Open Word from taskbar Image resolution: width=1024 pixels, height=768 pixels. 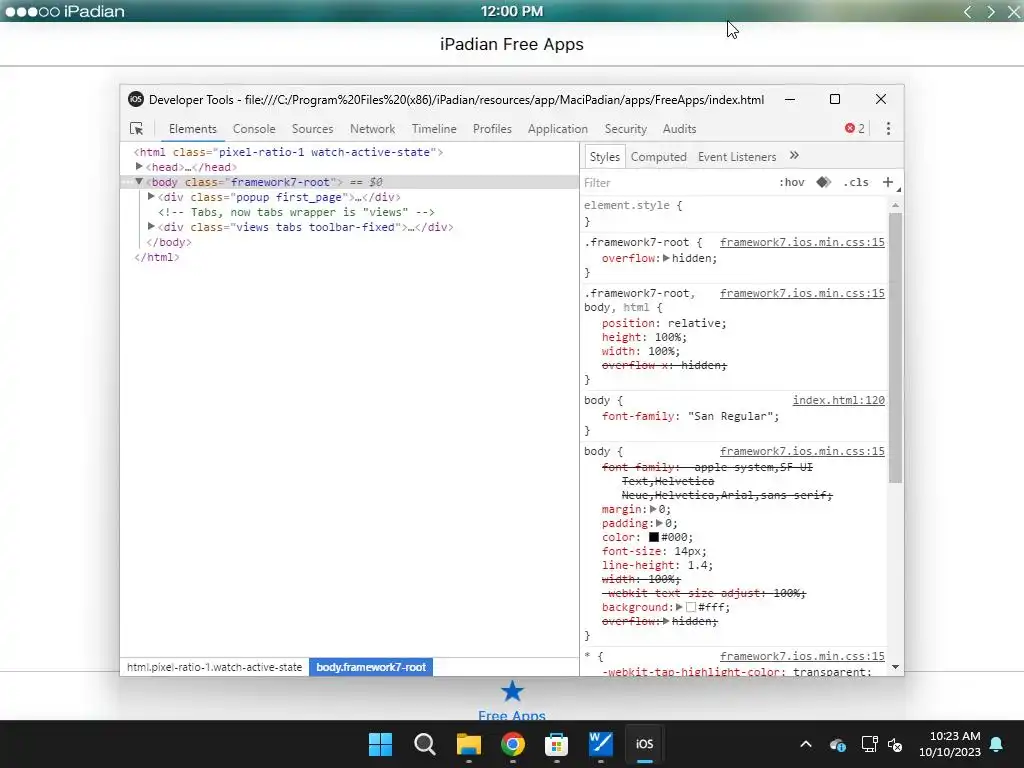click(600, 744)
